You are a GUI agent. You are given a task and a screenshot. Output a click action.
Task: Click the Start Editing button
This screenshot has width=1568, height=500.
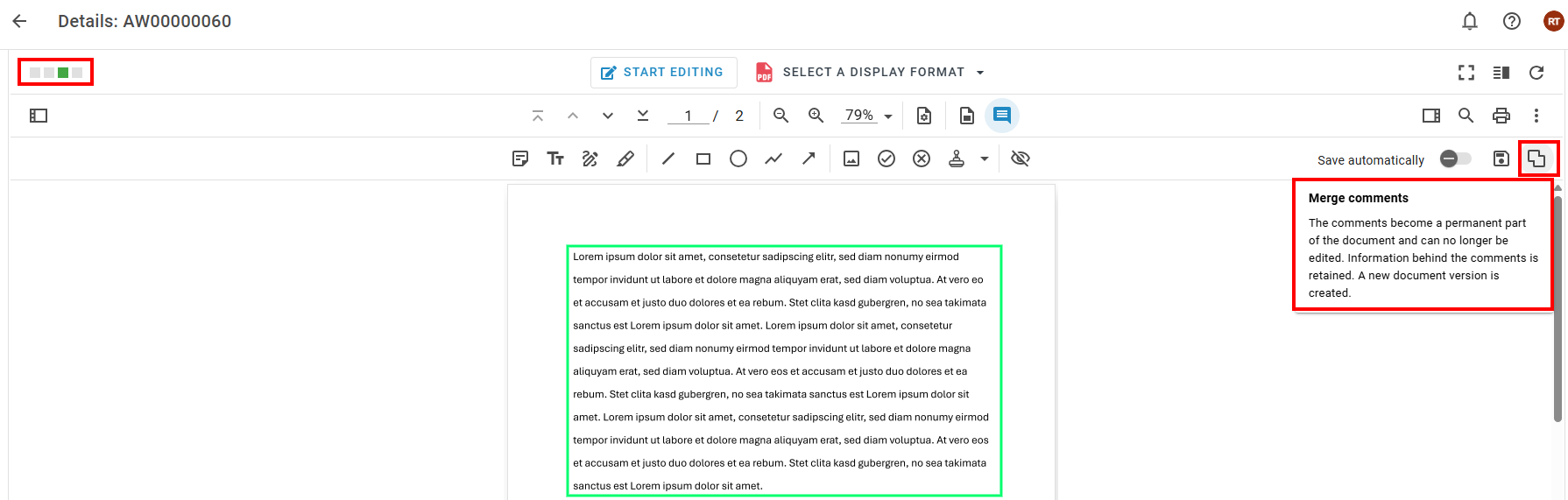click(x=663, y=72)
